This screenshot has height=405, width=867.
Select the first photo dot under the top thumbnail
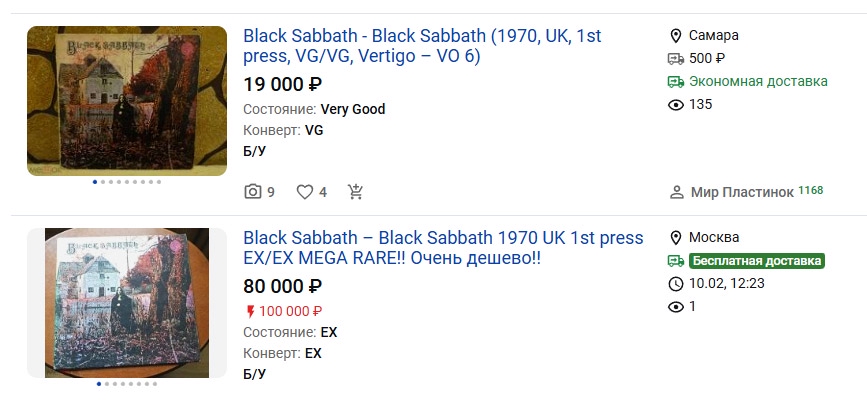(95, 182)
